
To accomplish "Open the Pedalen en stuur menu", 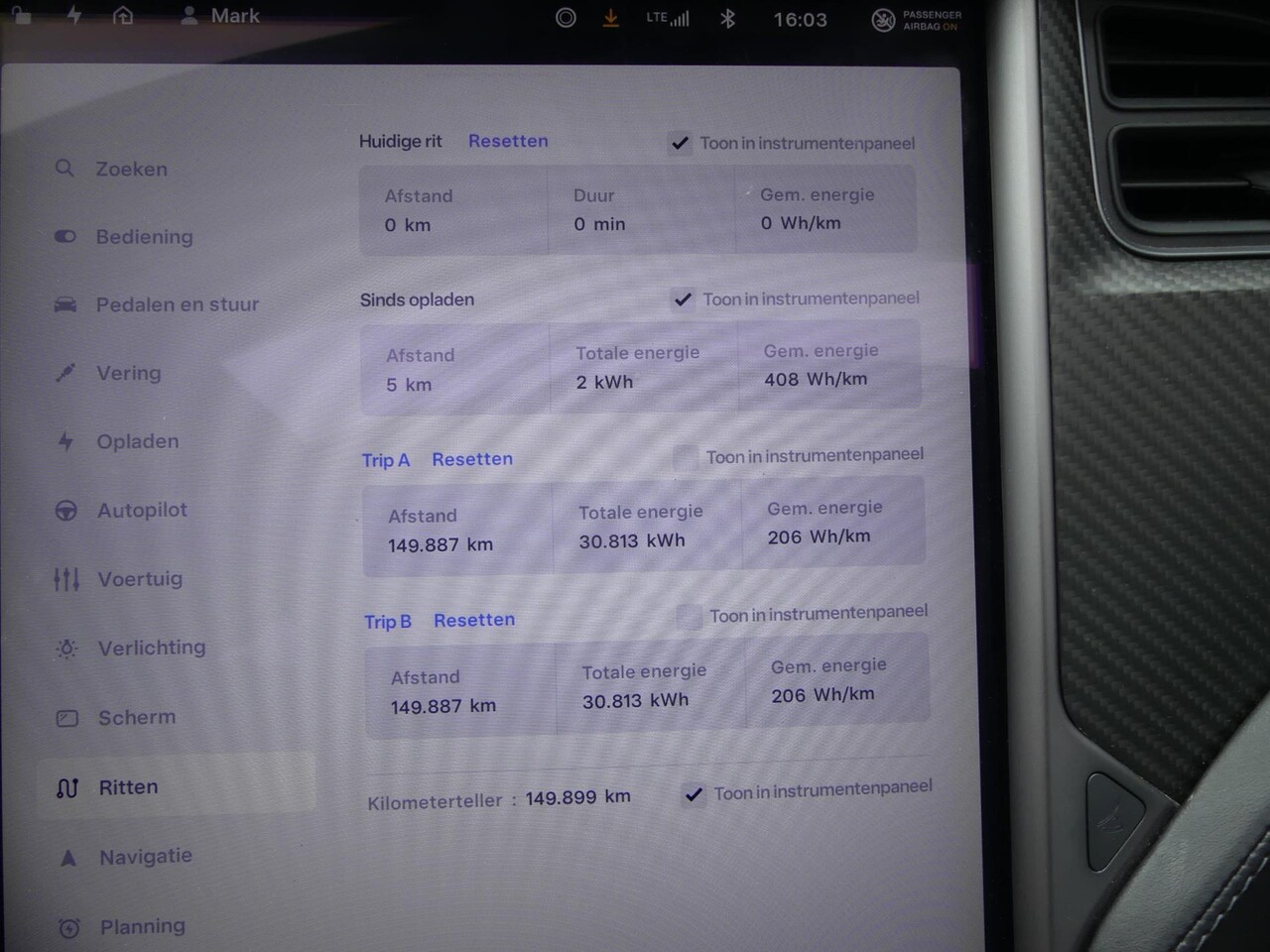I will [177, 304].
